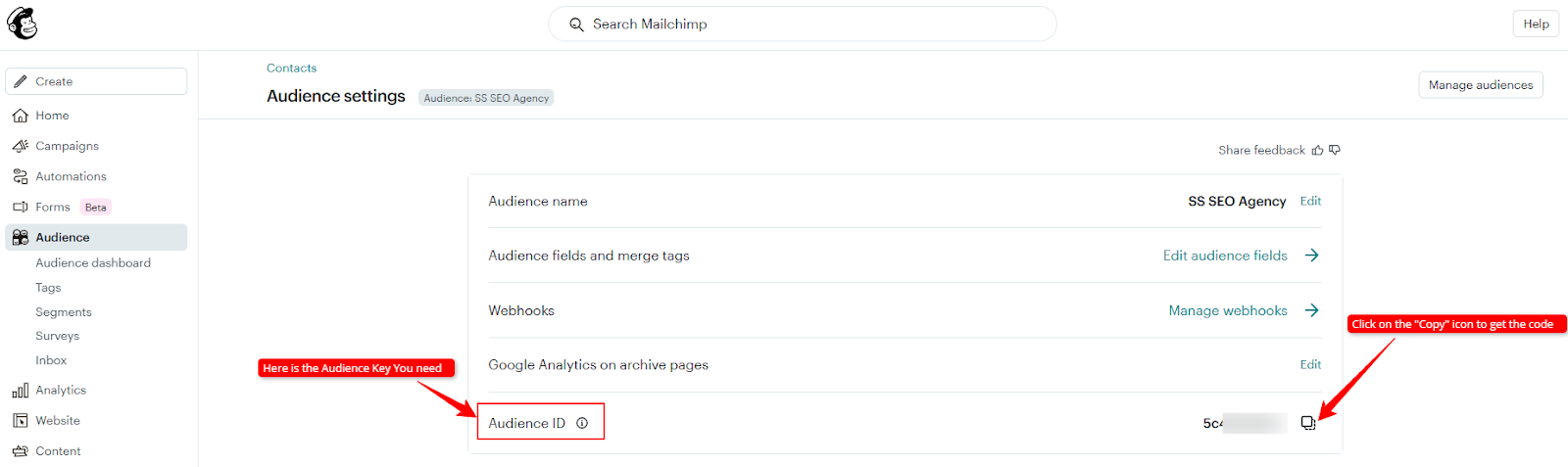Screen dimensions: 1568x467
Task: Click the Create pencil icon
Action: pos(21,81)
